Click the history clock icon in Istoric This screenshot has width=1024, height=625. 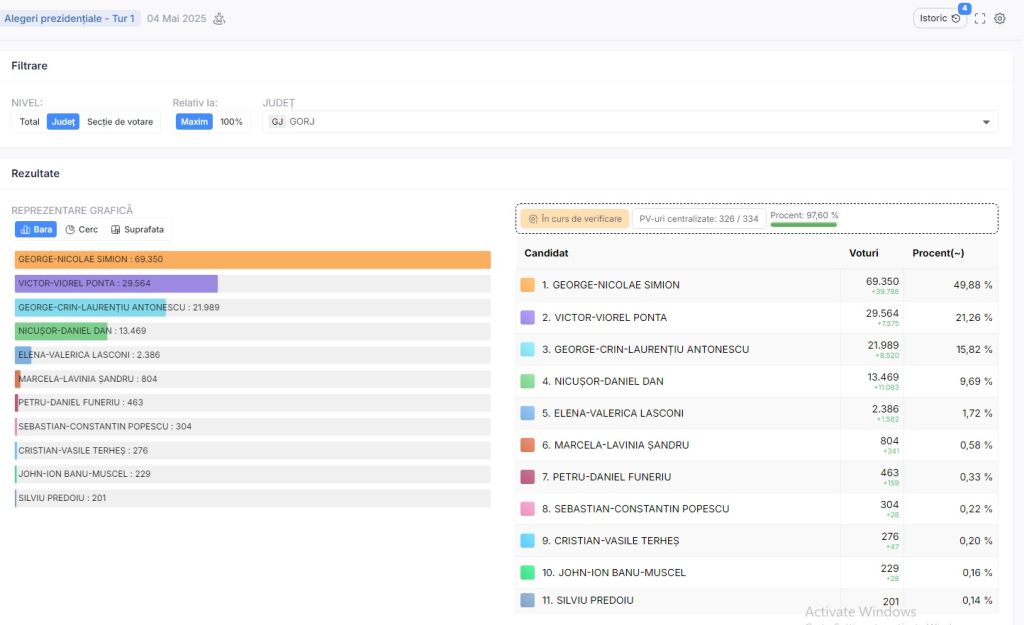pyautogui.click(x=956, y=18)
